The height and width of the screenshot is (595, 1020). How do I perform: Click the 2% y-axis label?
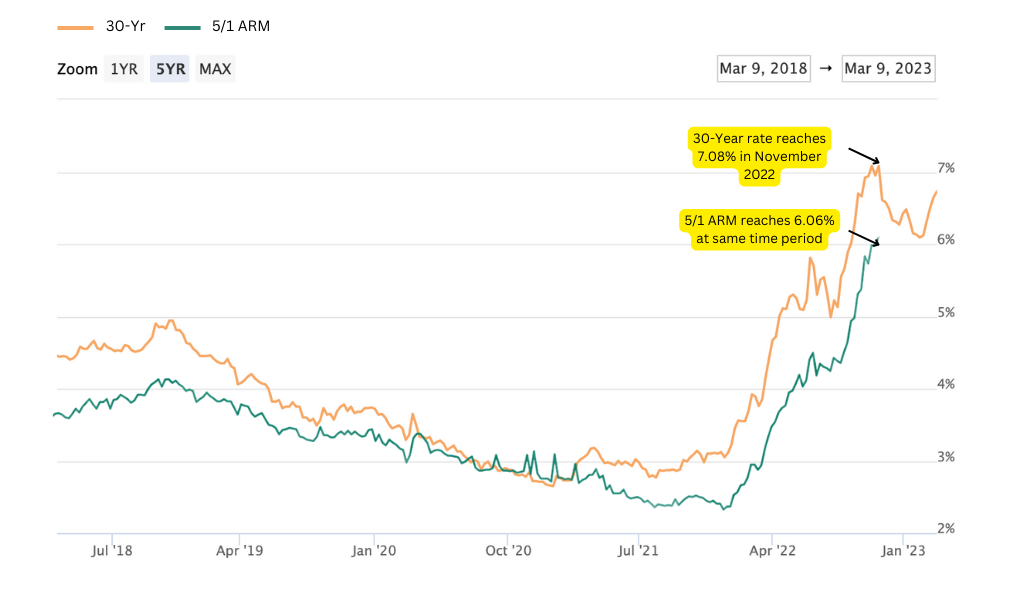tap(945, 529)
